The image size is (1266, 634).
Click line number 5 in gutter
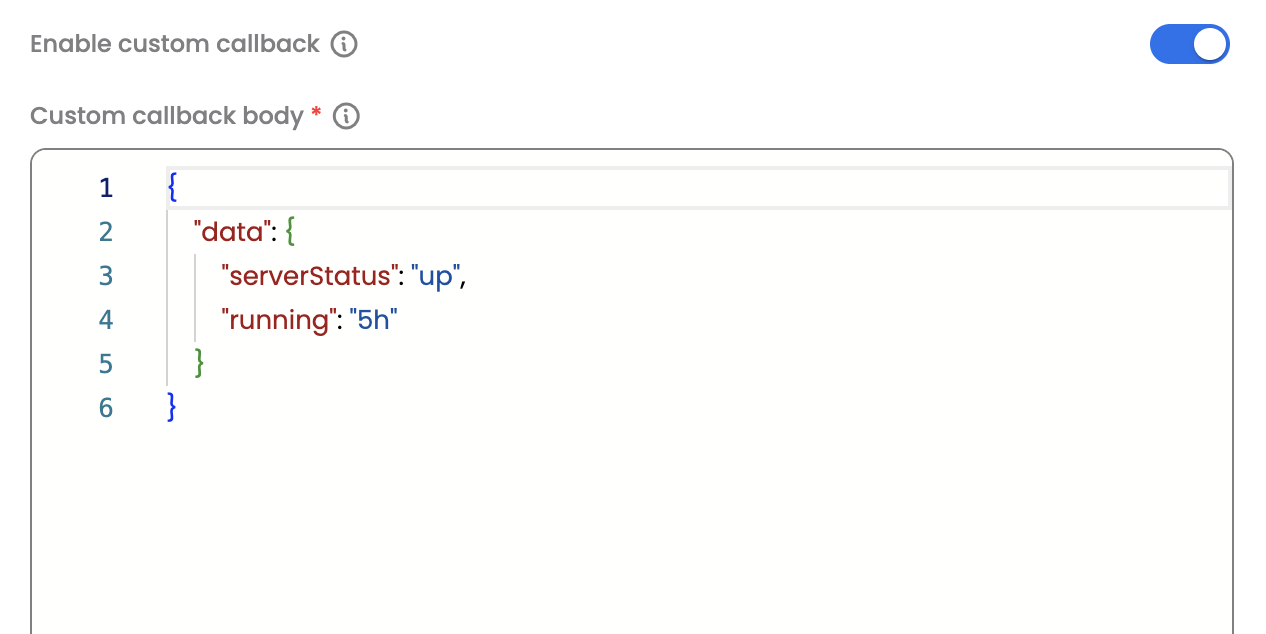pos(106,364)
